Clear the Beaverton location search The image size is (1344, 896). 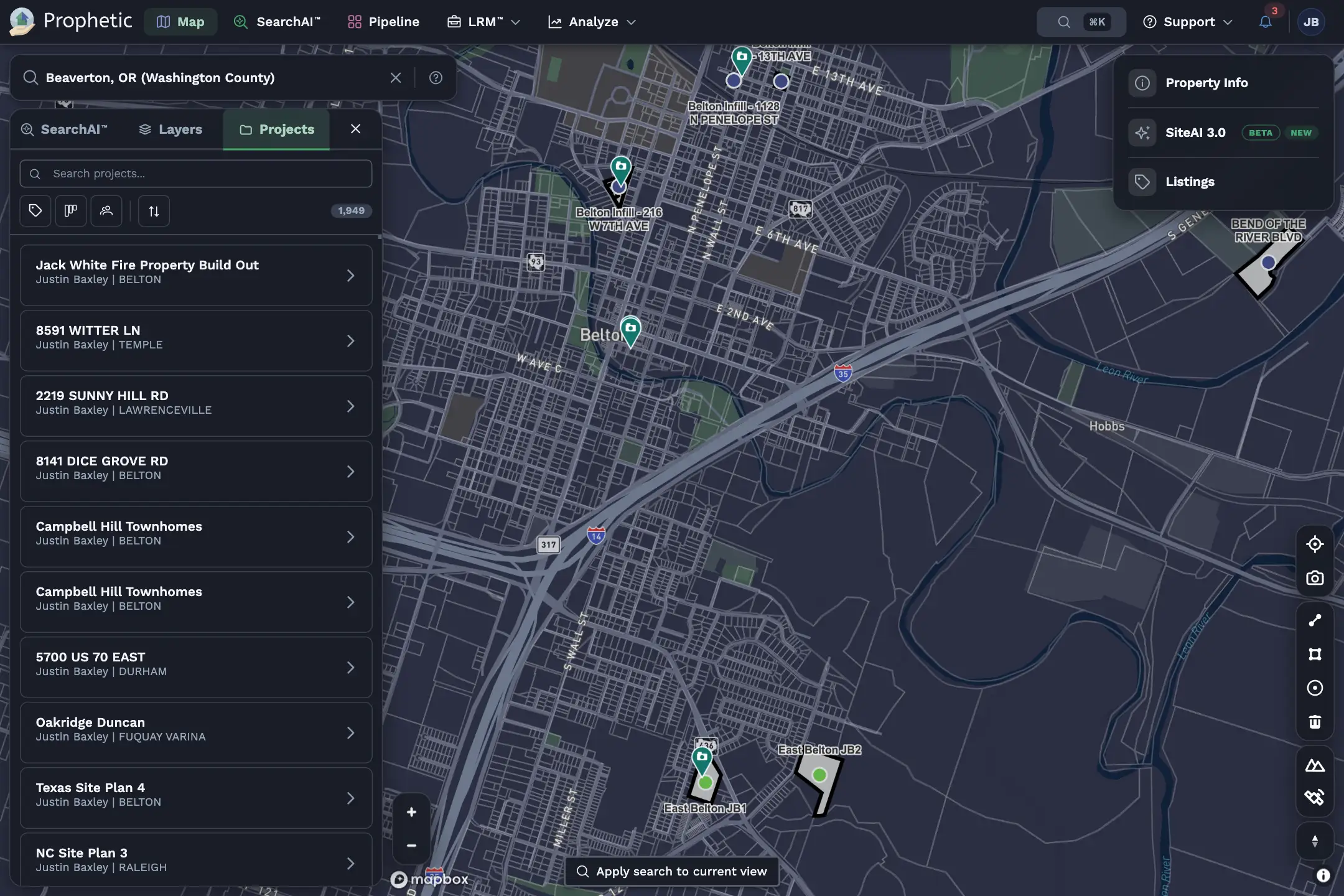pyautogui.click(x=396, y=78)
